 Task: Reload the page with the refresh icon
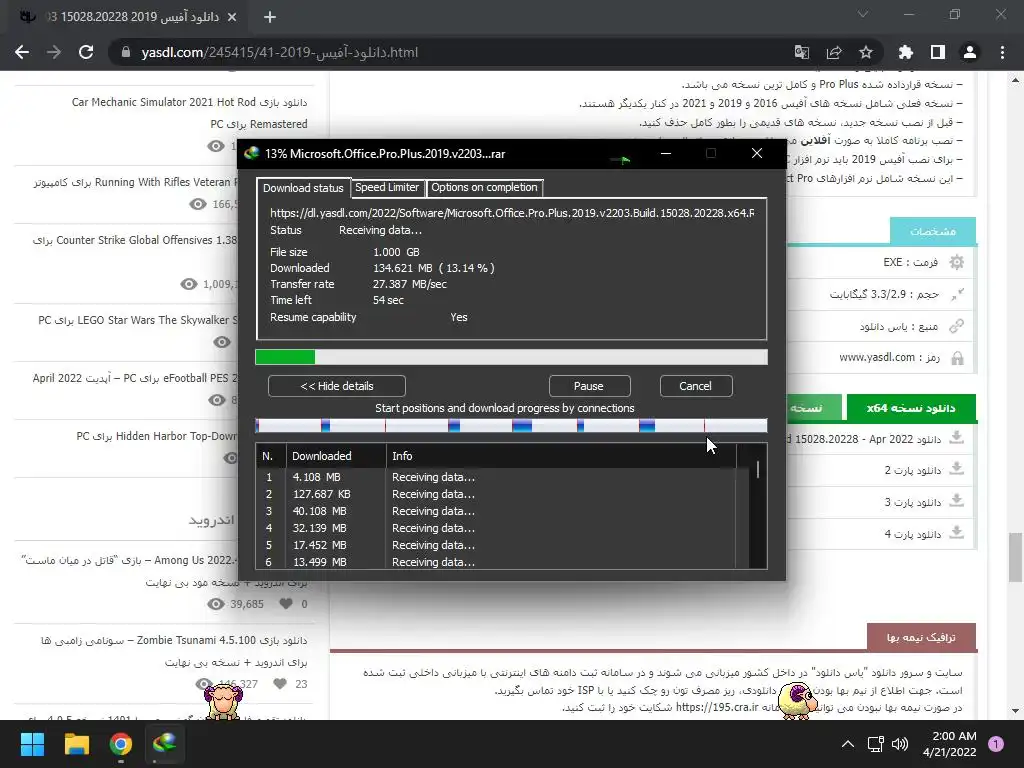coord(86,52)
